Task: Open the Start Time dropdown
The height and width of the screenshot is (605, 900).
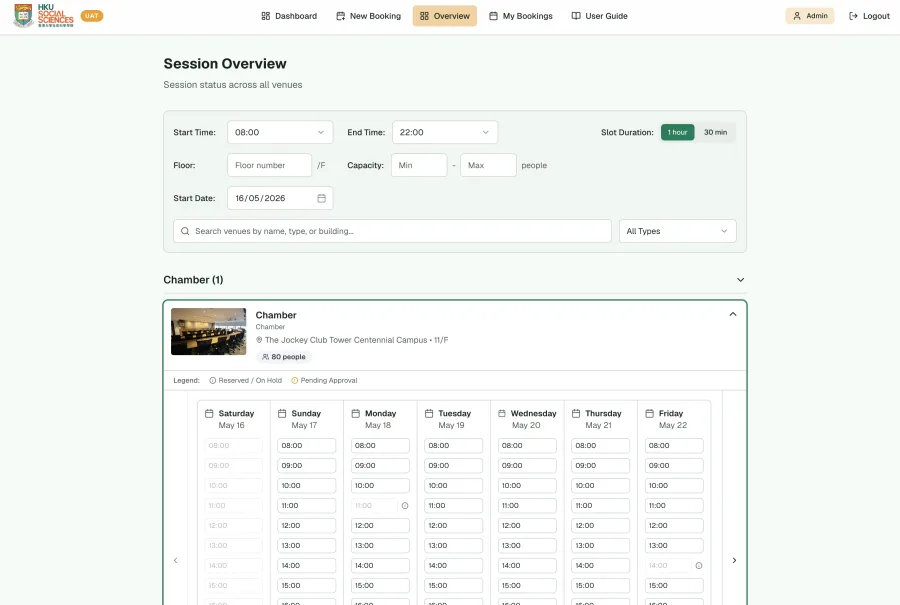Action: (280, 132)
